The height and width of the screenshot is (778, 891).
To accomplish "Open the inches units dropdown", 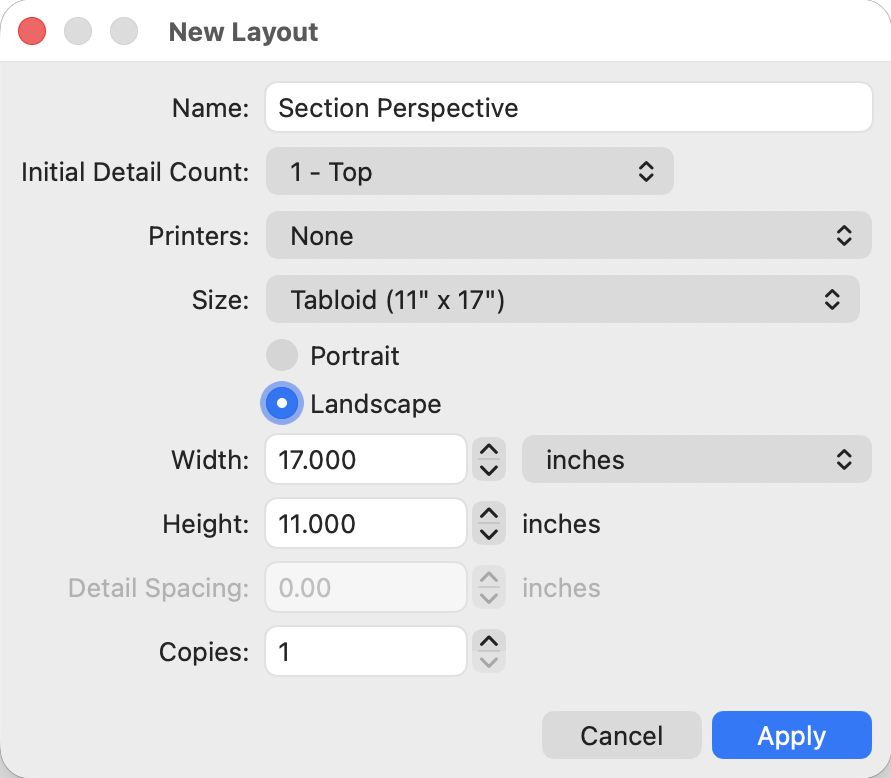I will (697, 459).
